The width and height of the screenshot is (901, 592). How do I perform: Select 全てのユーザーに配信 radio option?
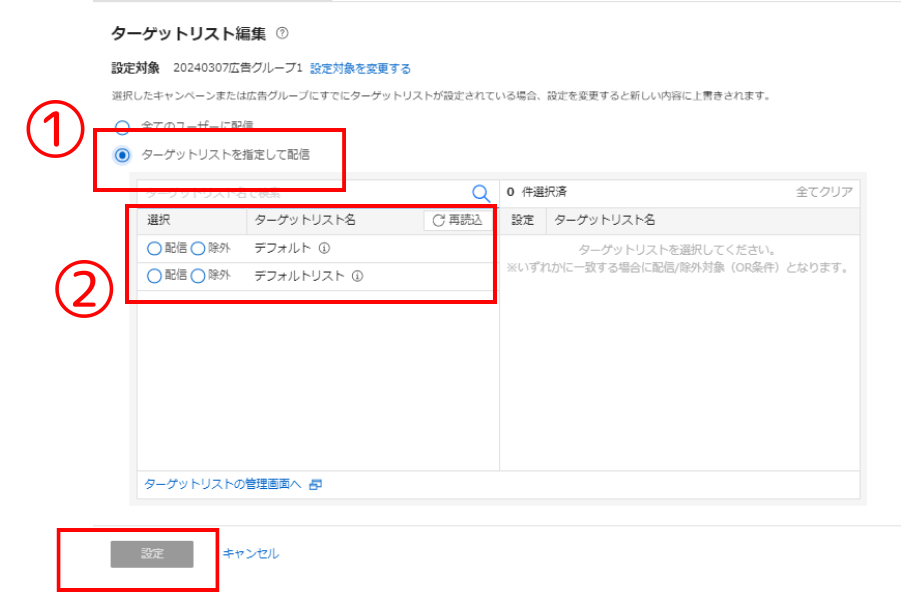coord(122,127)
